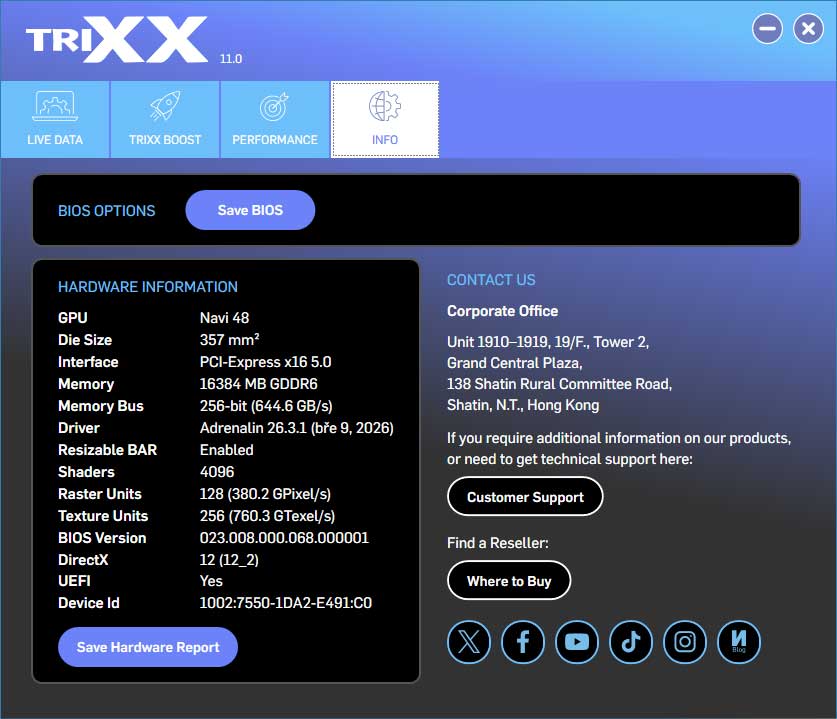Open Customer Support
Image resolution: width=837 pixels, height=719 pixels.
(524, 496)
